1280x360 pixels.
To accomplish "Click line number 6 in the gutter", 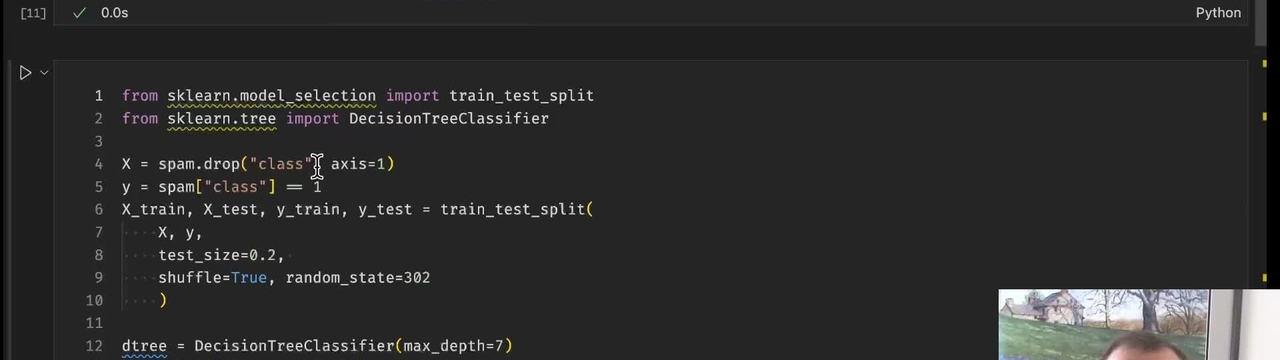I will [98, 210].
